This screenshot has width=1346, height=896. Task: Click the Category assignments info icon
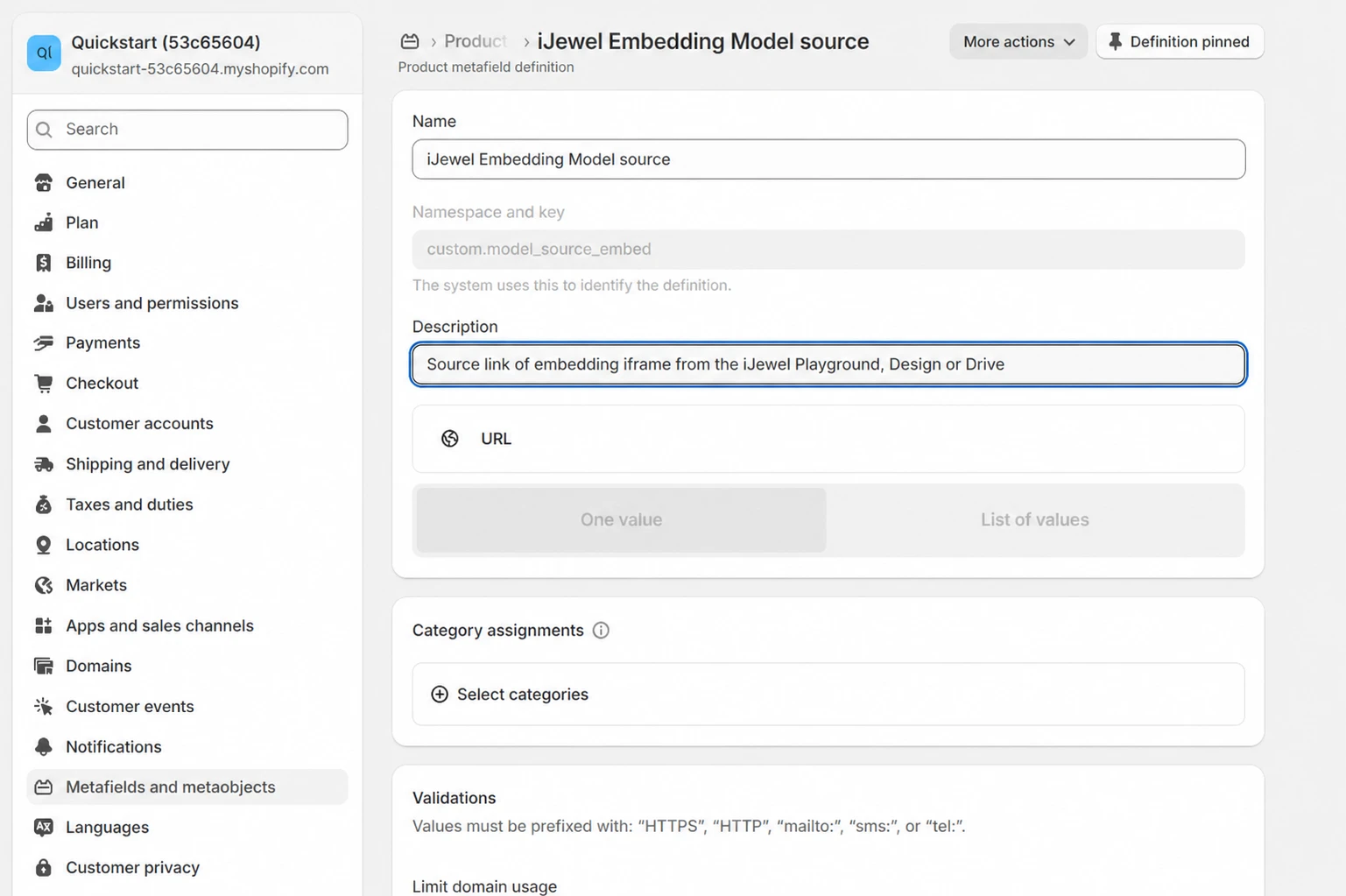(x=601, y=631)
